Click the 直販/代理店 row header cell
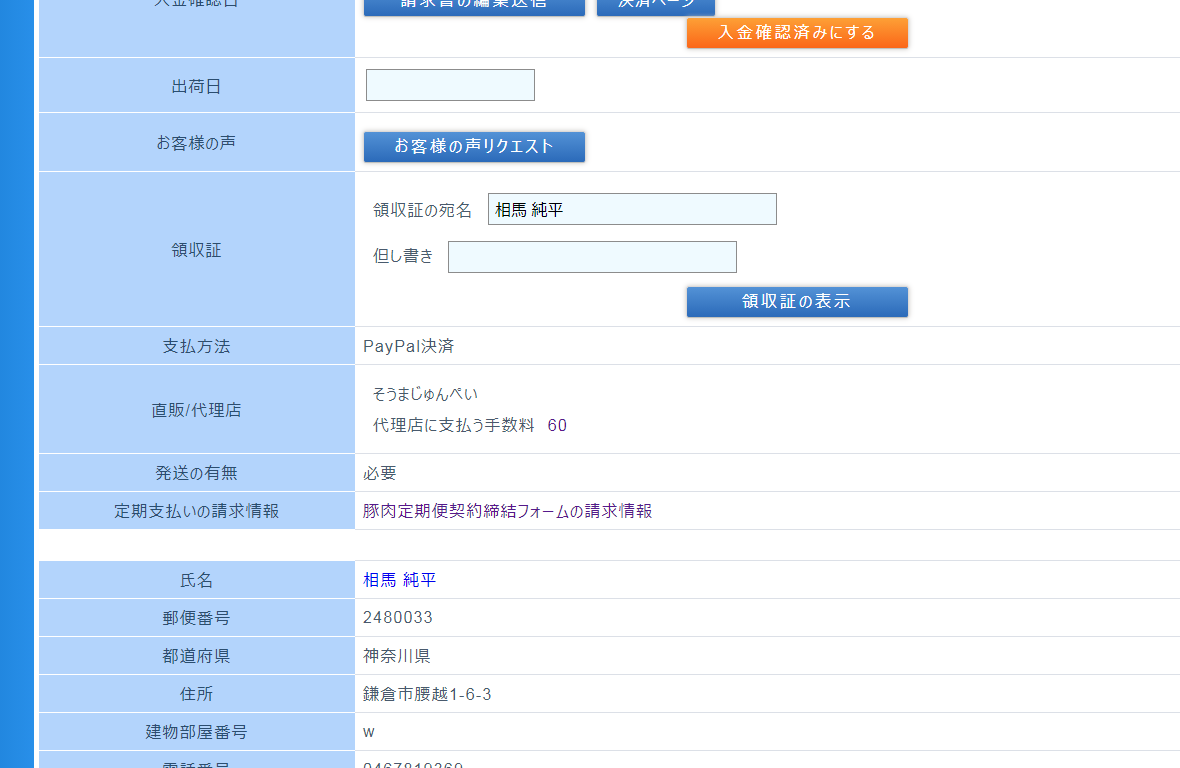1180x768 pixels. click(196, 410)
